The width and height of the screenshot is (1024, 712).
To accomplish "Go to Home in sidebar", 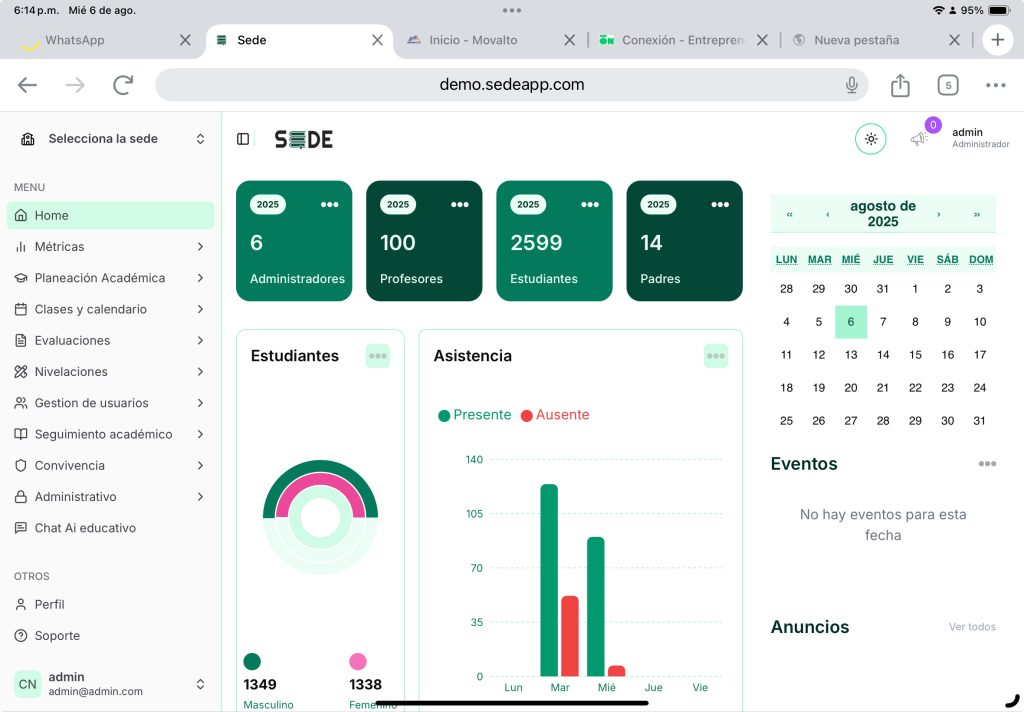I will [x=110, y=216].
